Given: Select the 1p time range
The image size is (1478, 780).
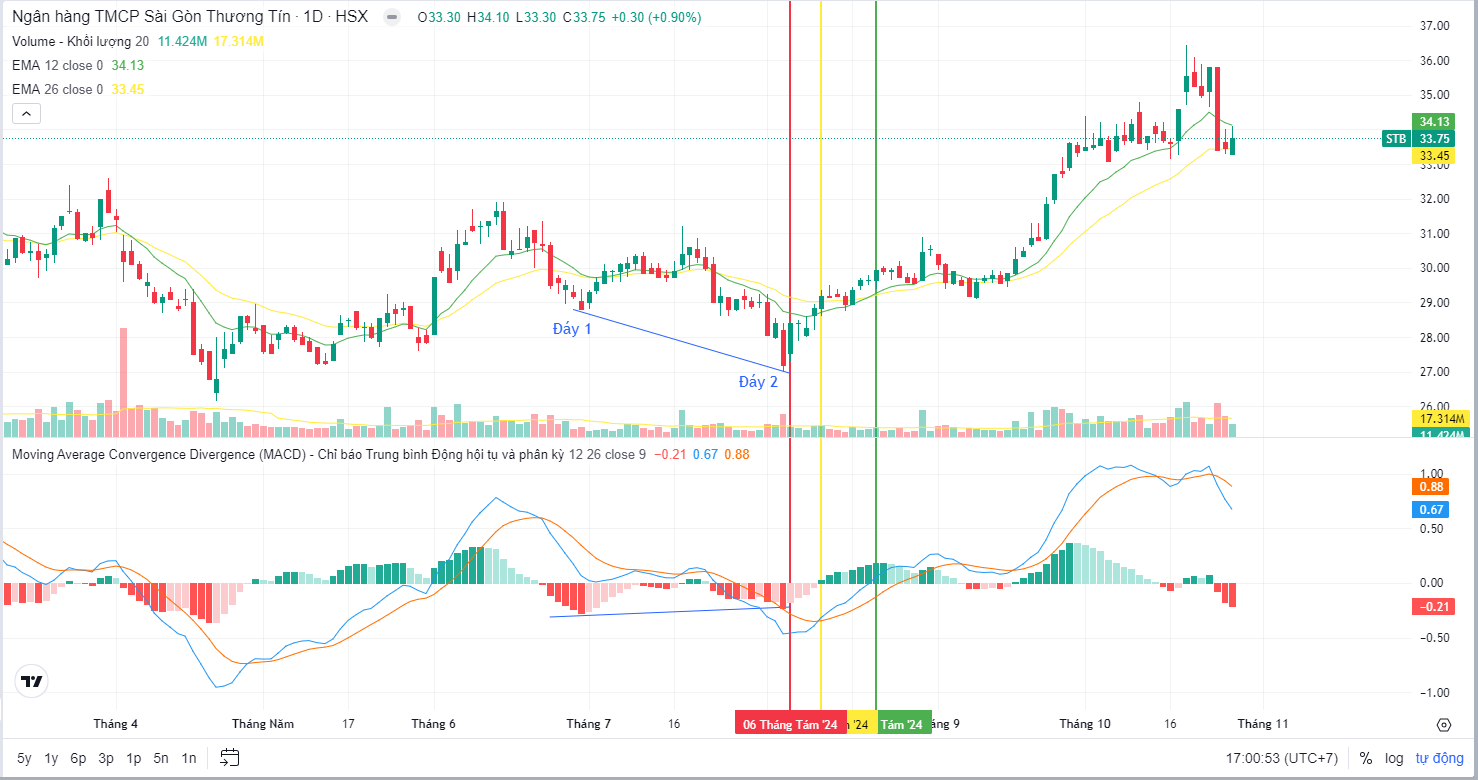Looking at the screenshot, I should tap(134, 758).
